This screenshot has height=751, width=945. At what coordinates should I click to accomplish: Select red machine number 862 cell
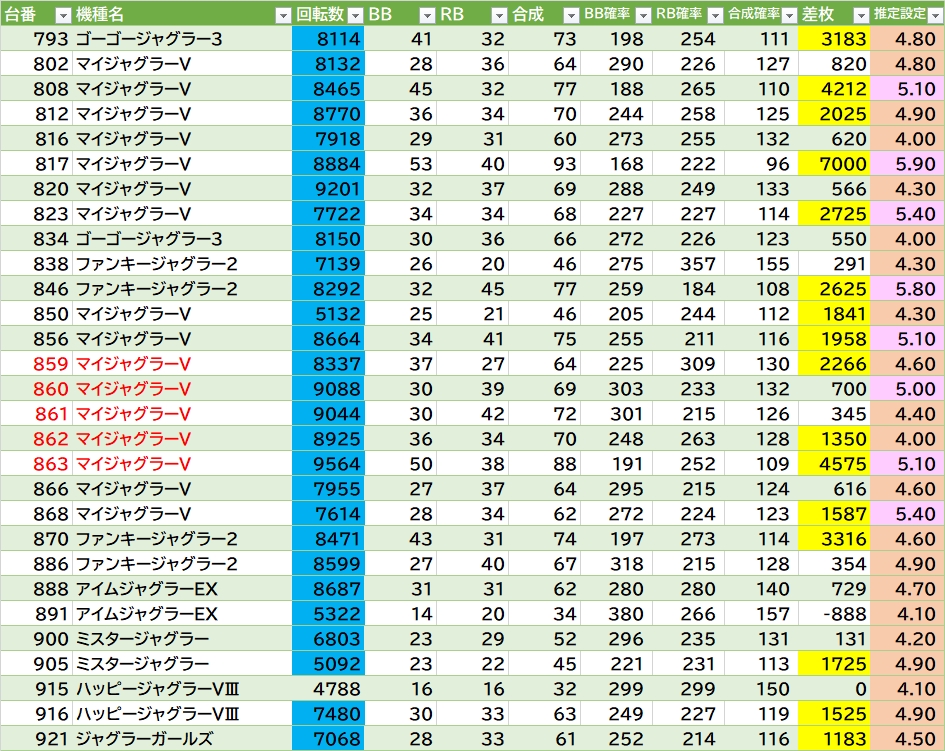pyautogui.click(x=36, y=439)
